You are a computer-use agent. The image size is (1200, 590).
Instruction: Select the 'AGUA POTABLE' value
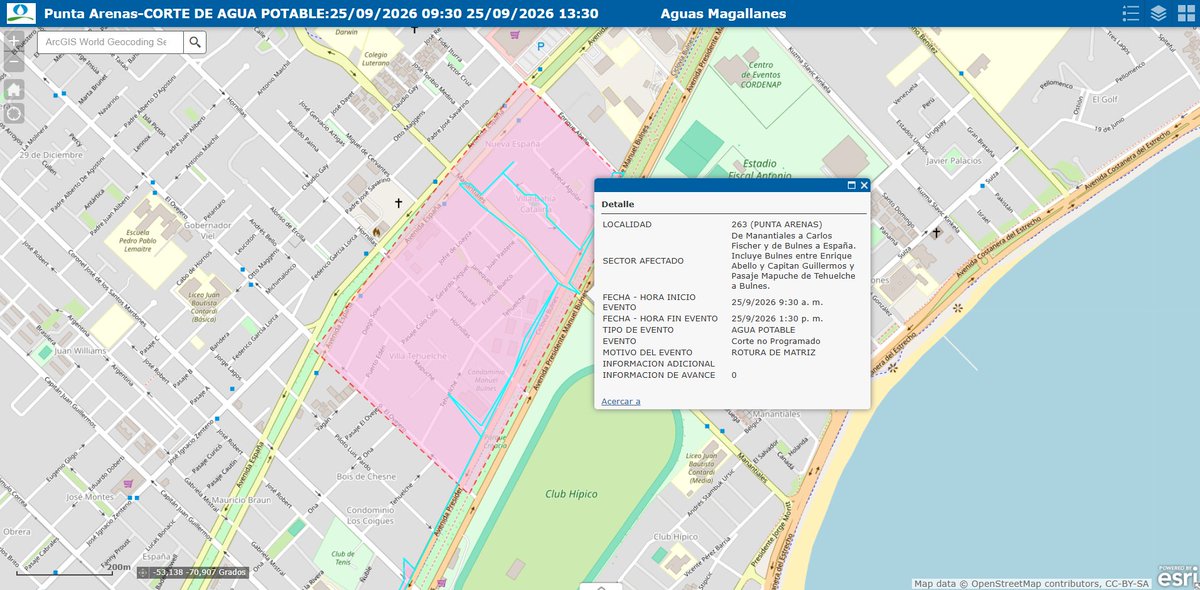tap(764, 329)
